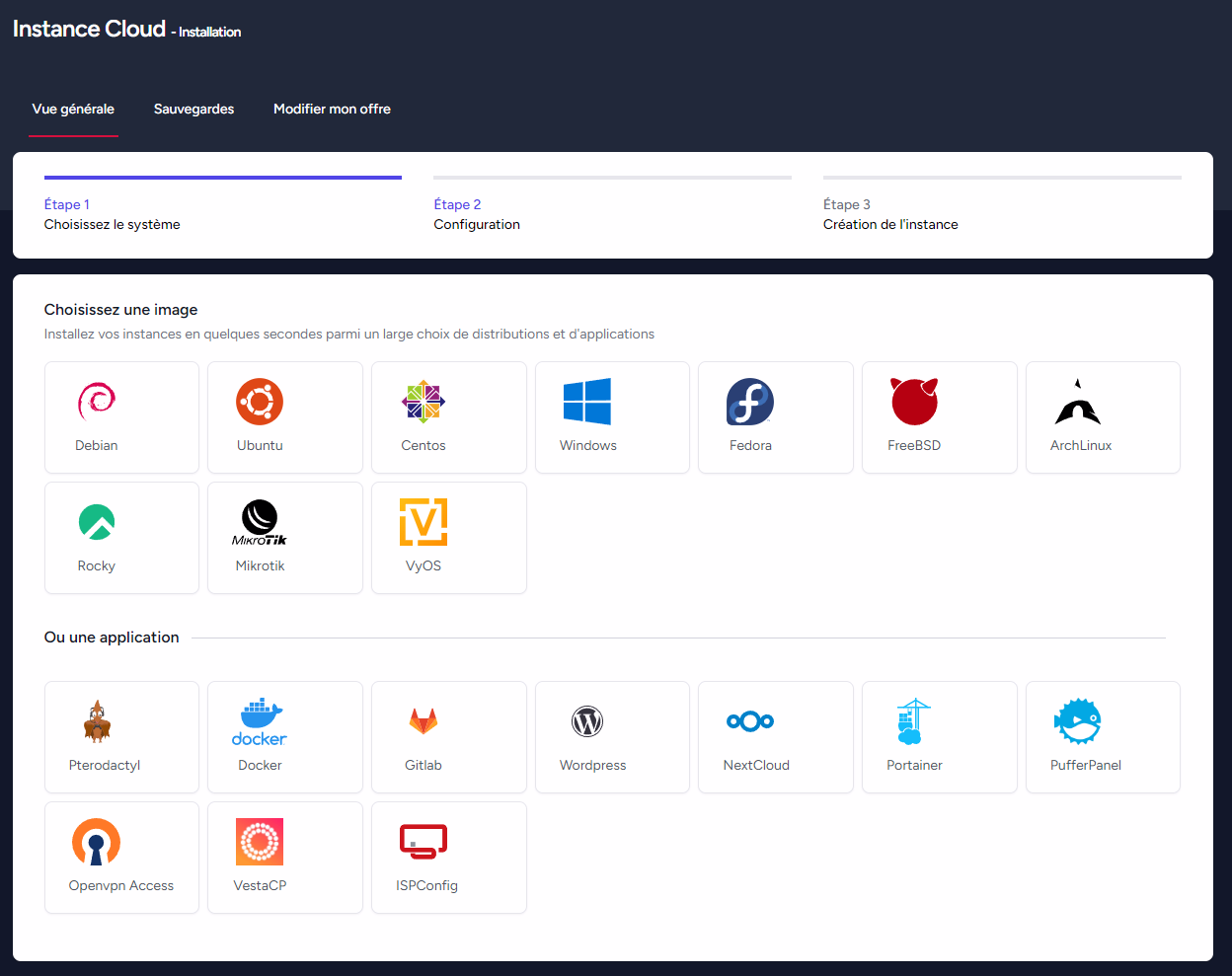Select the VyOS logo icon
Viewport: 1232px width, 976px height.
click(x=423, y=522)
